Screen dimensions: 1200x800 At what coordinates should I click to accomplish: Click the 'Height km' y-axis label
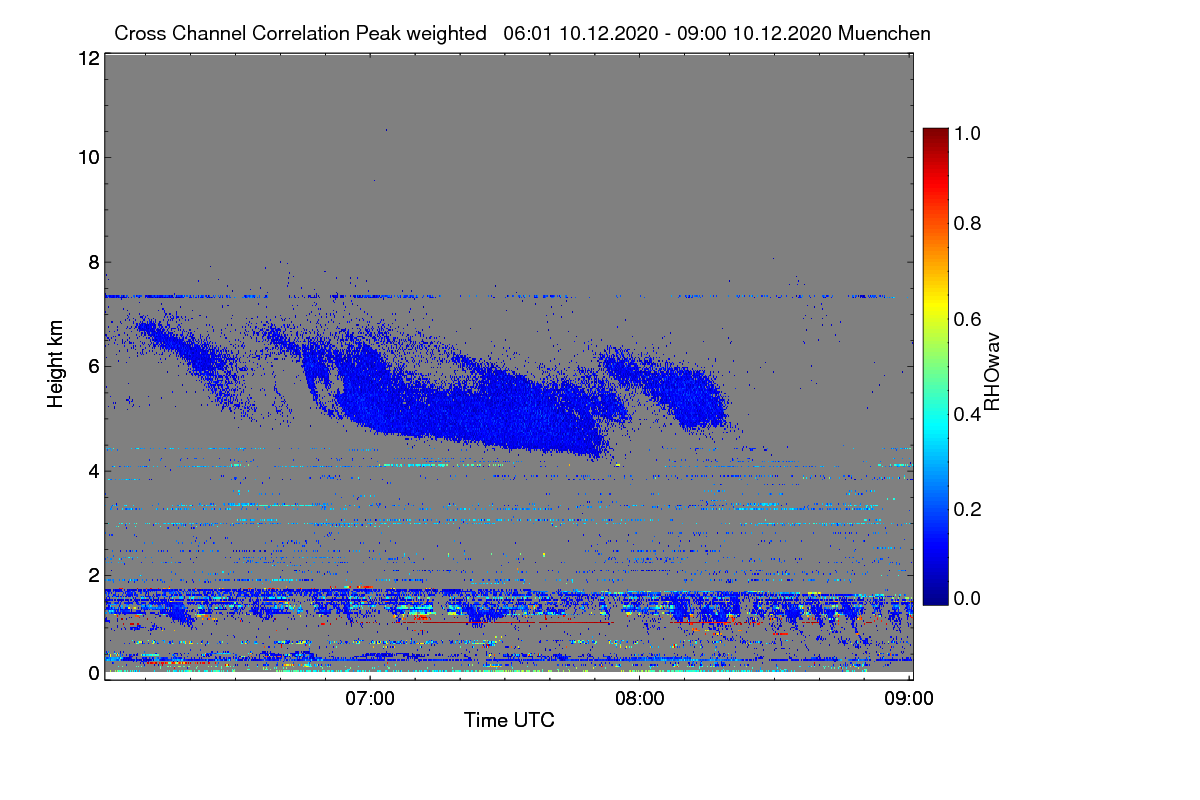pyautogui.click(x=56, y=364)
